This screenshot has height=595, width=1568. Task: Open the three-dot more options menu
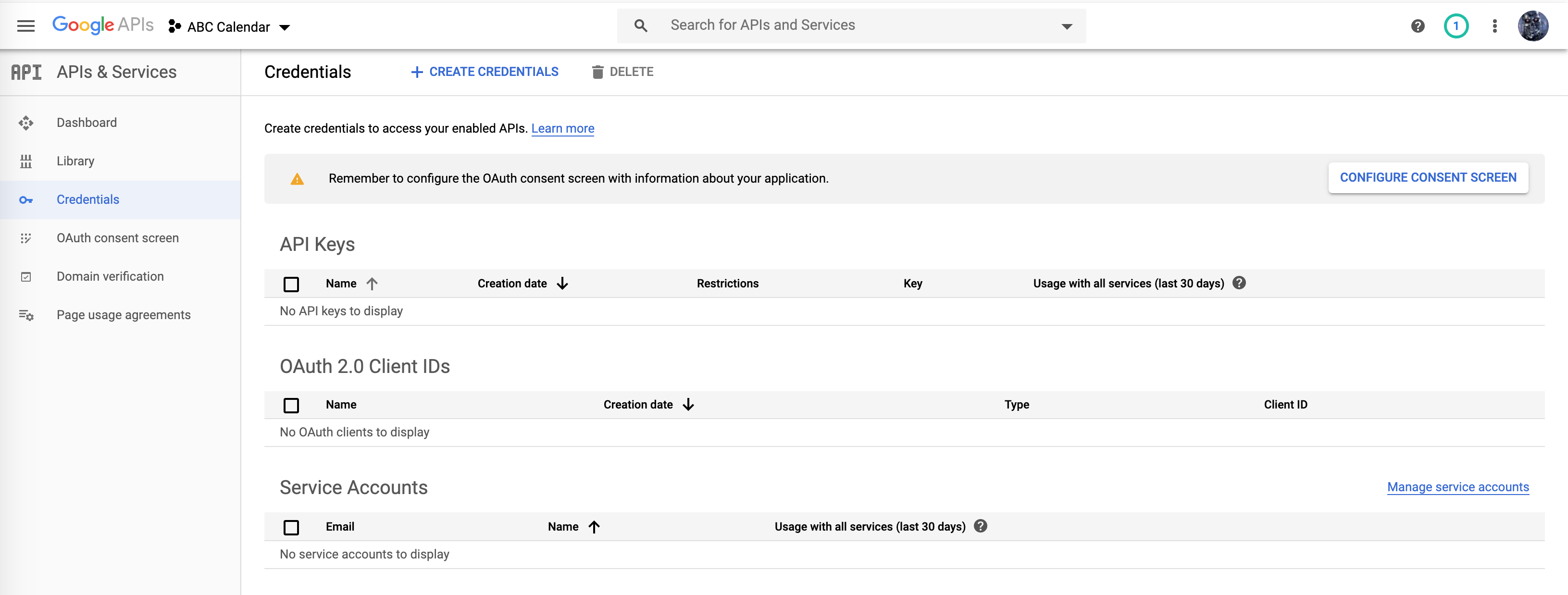coord(1494,26)
